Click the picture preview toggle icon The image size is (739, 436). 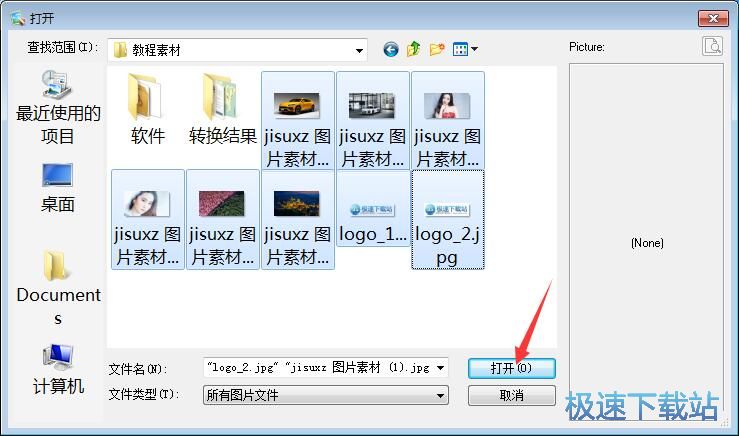[711, 46]
